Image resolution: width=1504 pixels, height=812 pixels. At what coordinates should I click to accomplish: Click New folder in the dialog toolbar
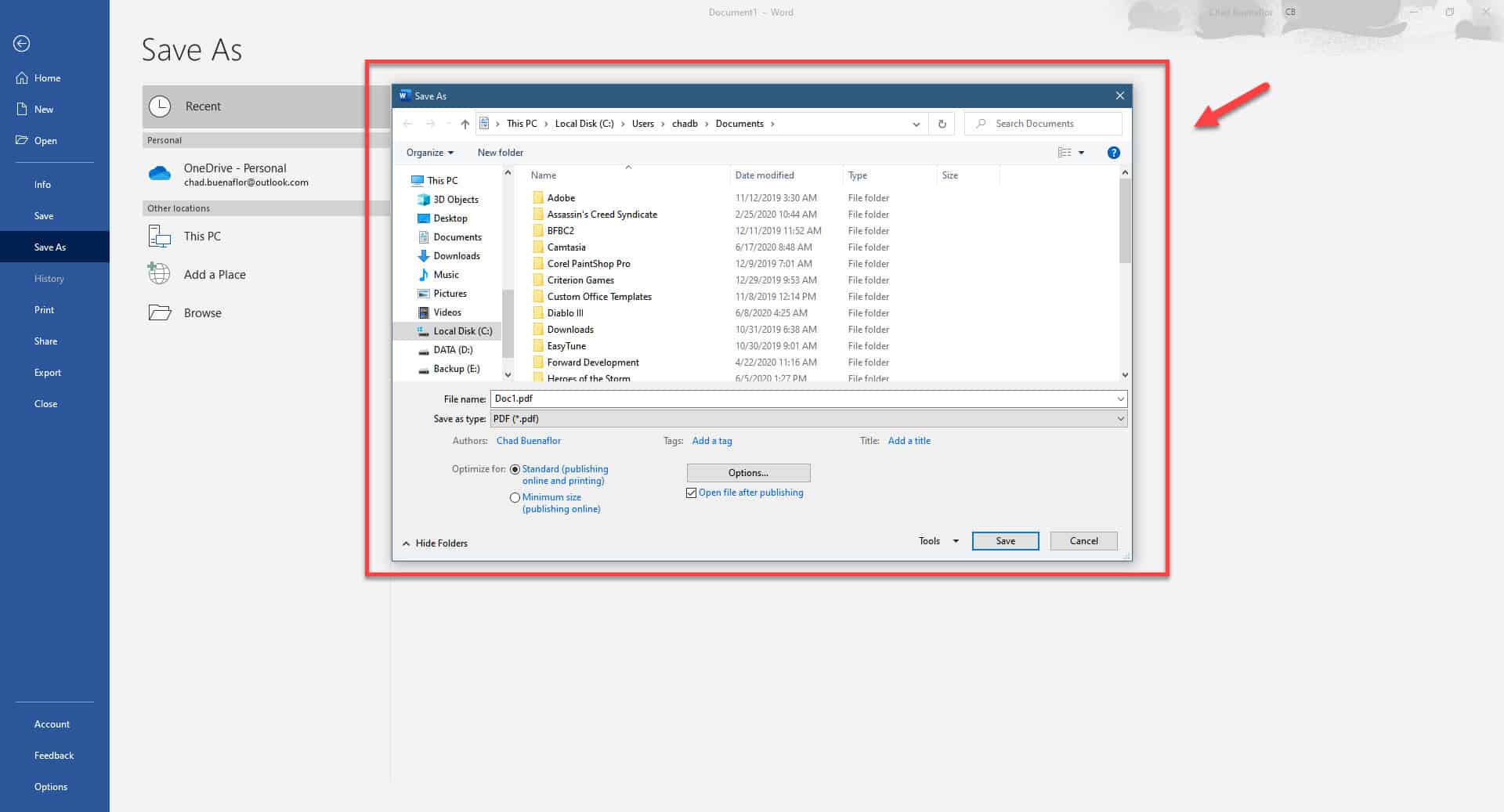(x=501, y=153)
